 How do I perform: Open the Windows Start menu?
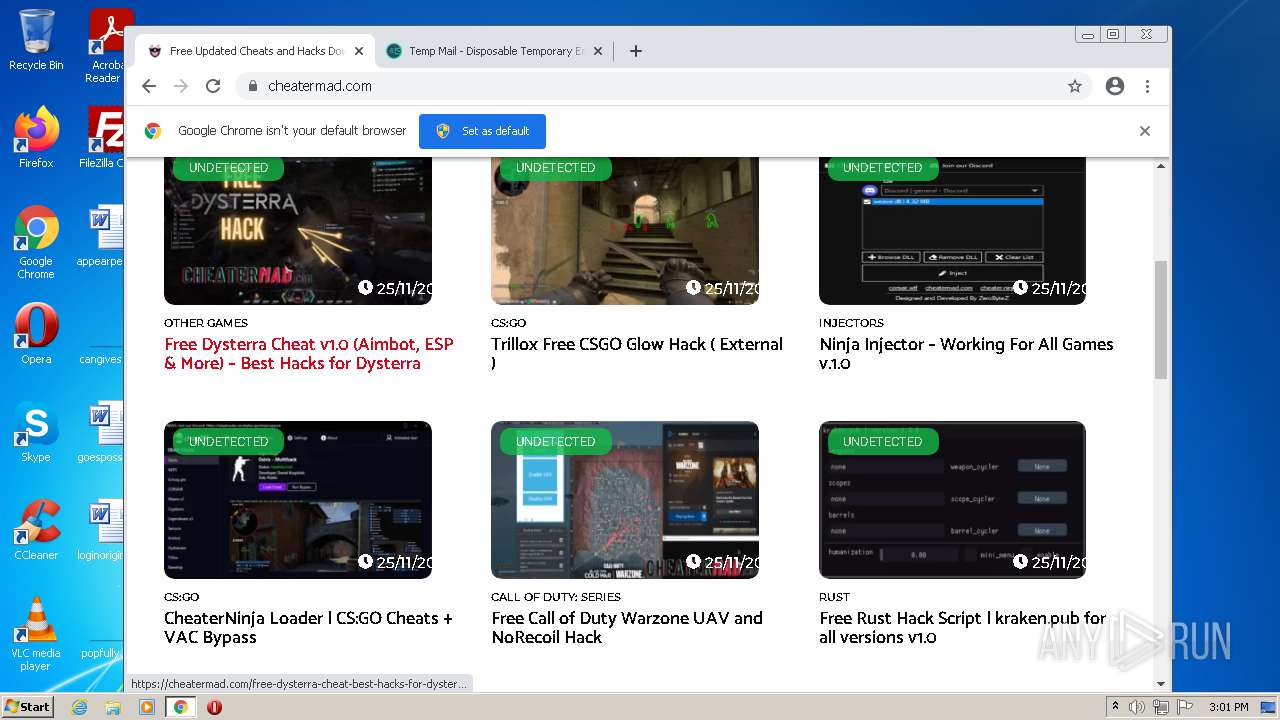pos(27,706)
